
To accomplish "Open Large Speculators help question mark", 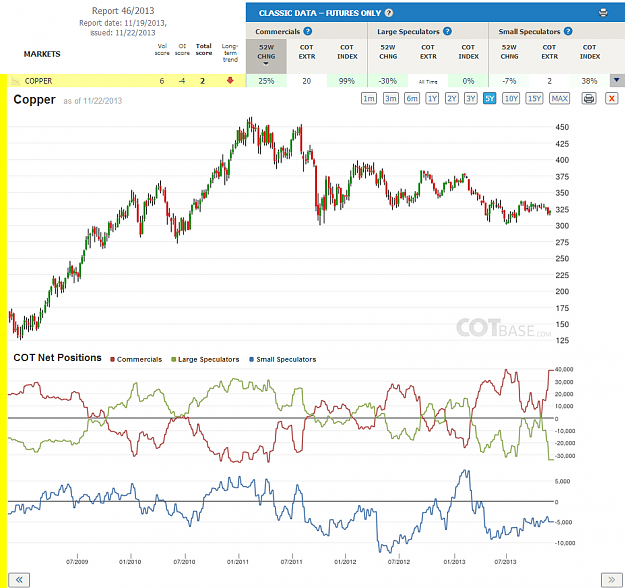I will [447, 31].
